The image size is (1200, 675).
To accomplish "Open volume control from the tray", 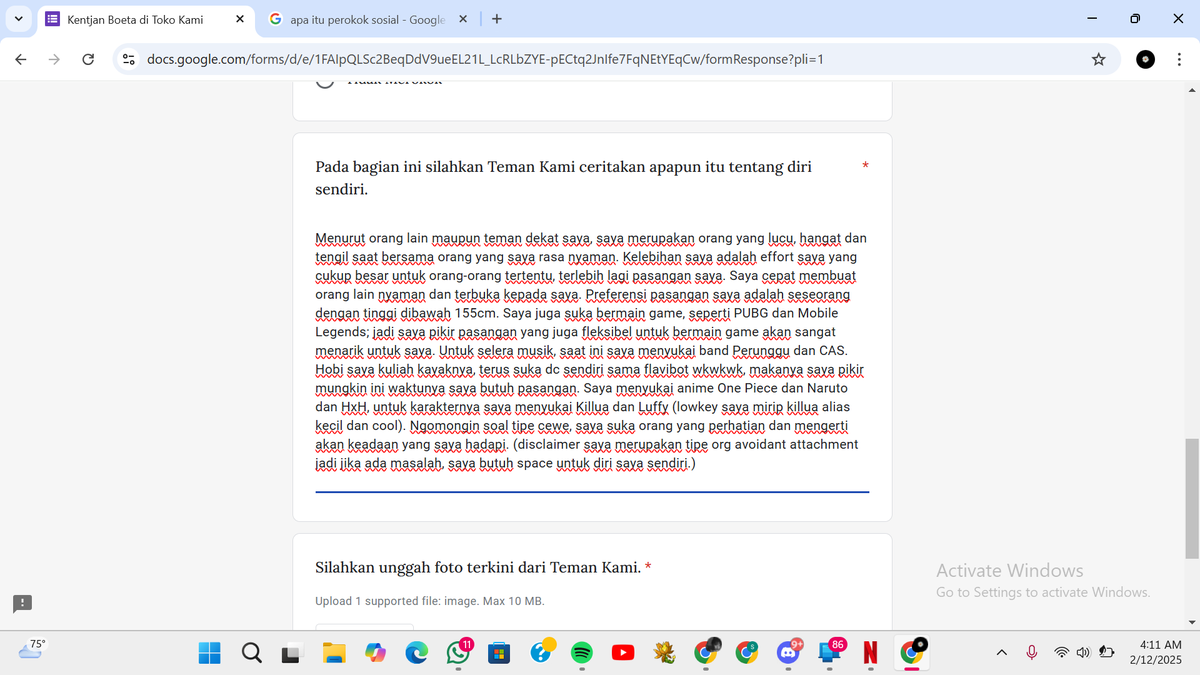I will coord(1083,652).
